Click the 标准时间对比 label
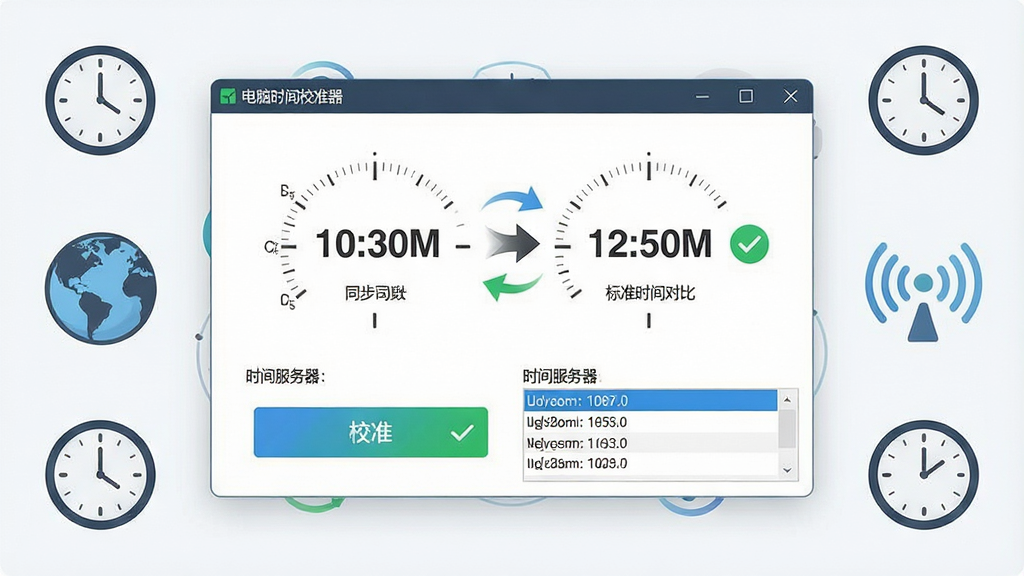Viewport: 1024px width, 576px height. [650, 293]
